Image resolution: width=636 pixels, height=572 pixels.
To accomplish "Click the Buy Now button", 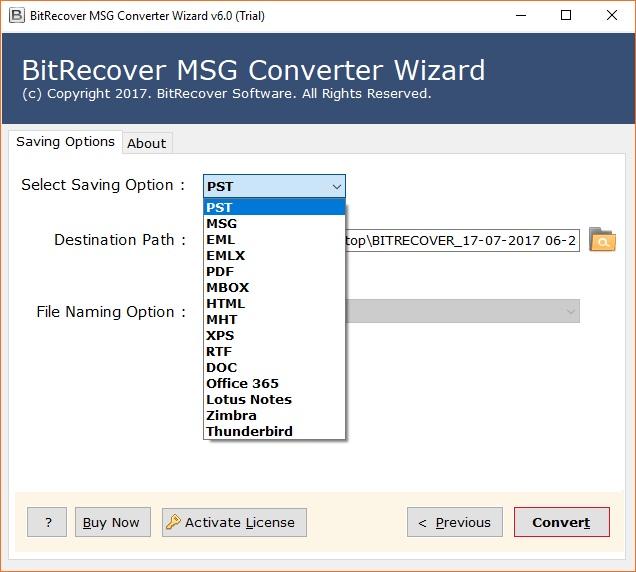I will point(113,522).
